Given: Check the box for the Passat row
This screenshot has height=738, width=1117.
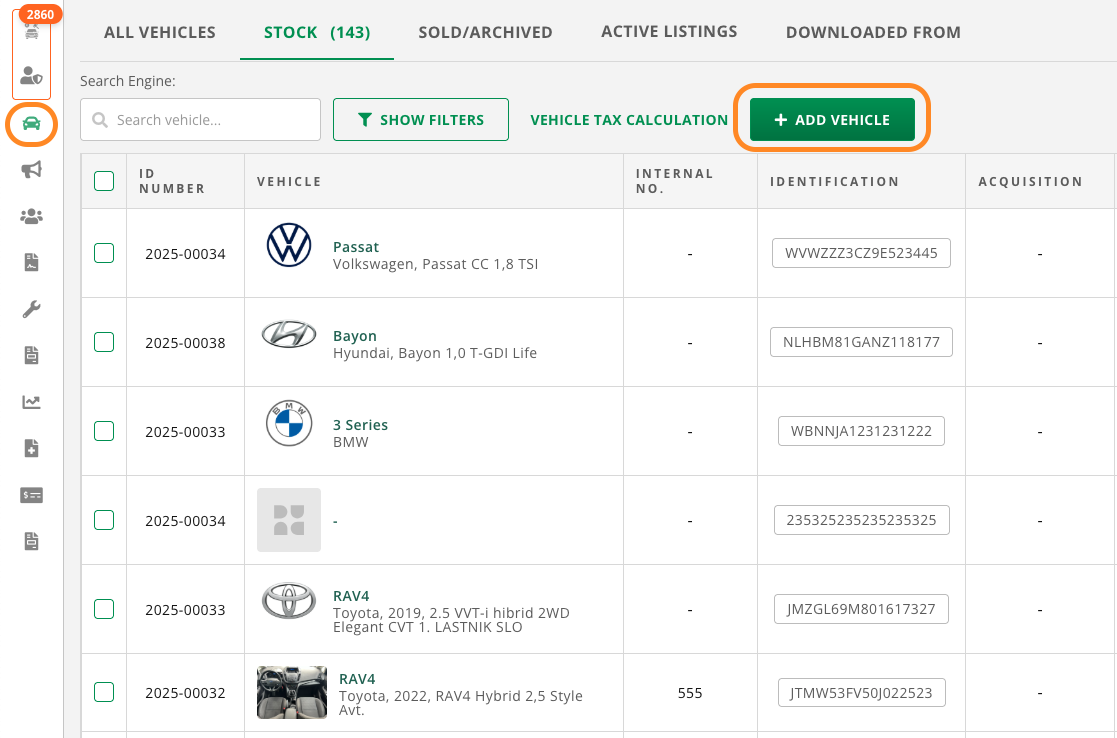Looking at the screenshot, I should coord(104,253).
